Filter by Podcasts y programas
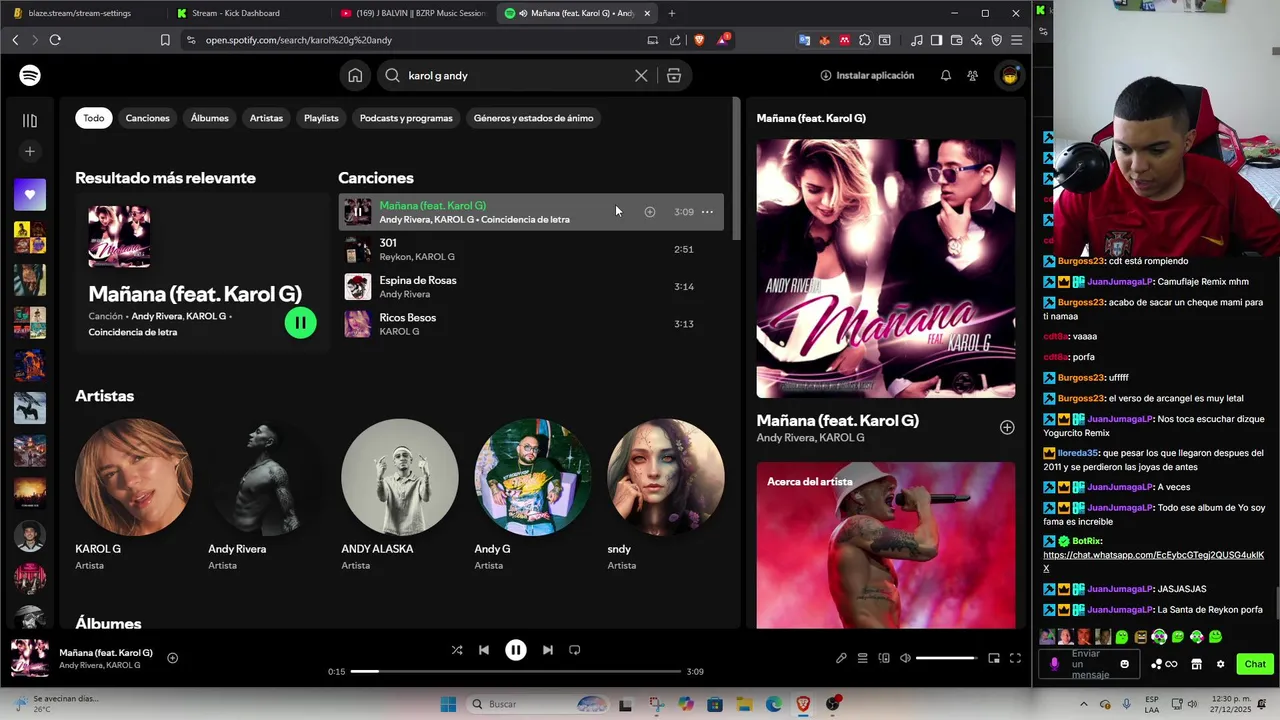This screenshot has width=1280, height=720. [406, 118]
